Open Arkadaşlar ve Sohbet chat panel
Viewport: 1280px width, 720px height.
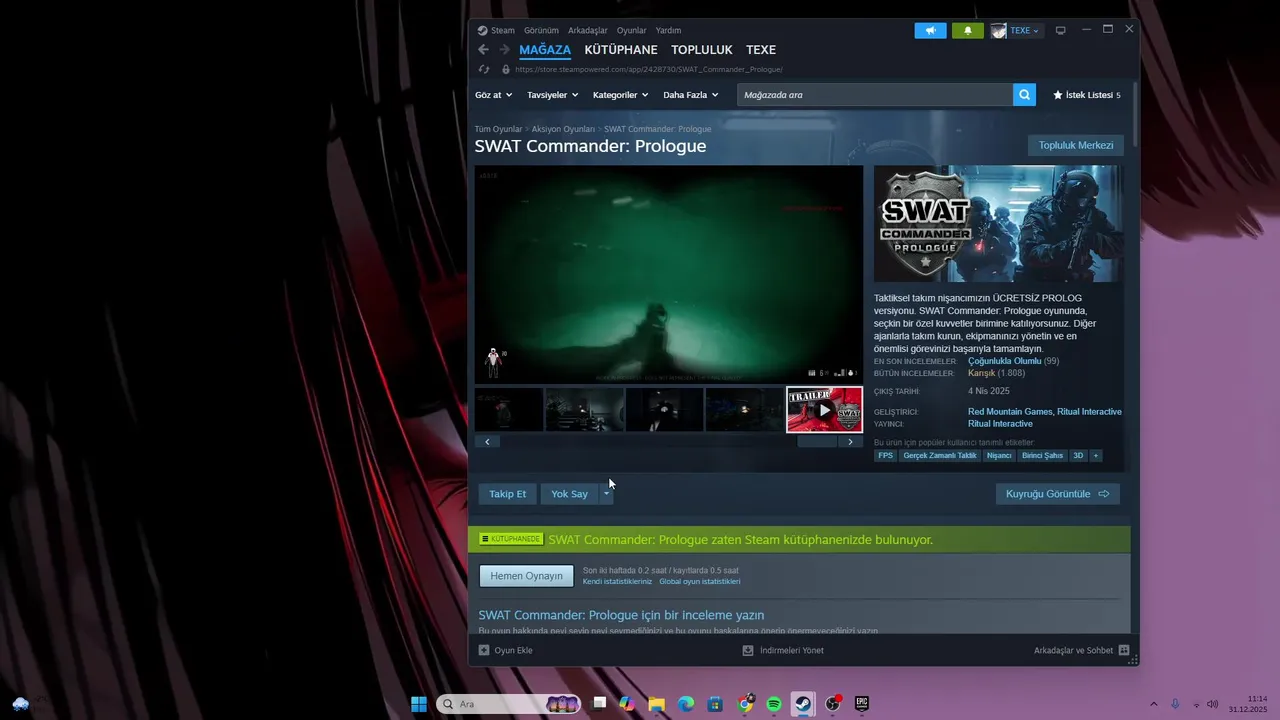coord(1081,650)
